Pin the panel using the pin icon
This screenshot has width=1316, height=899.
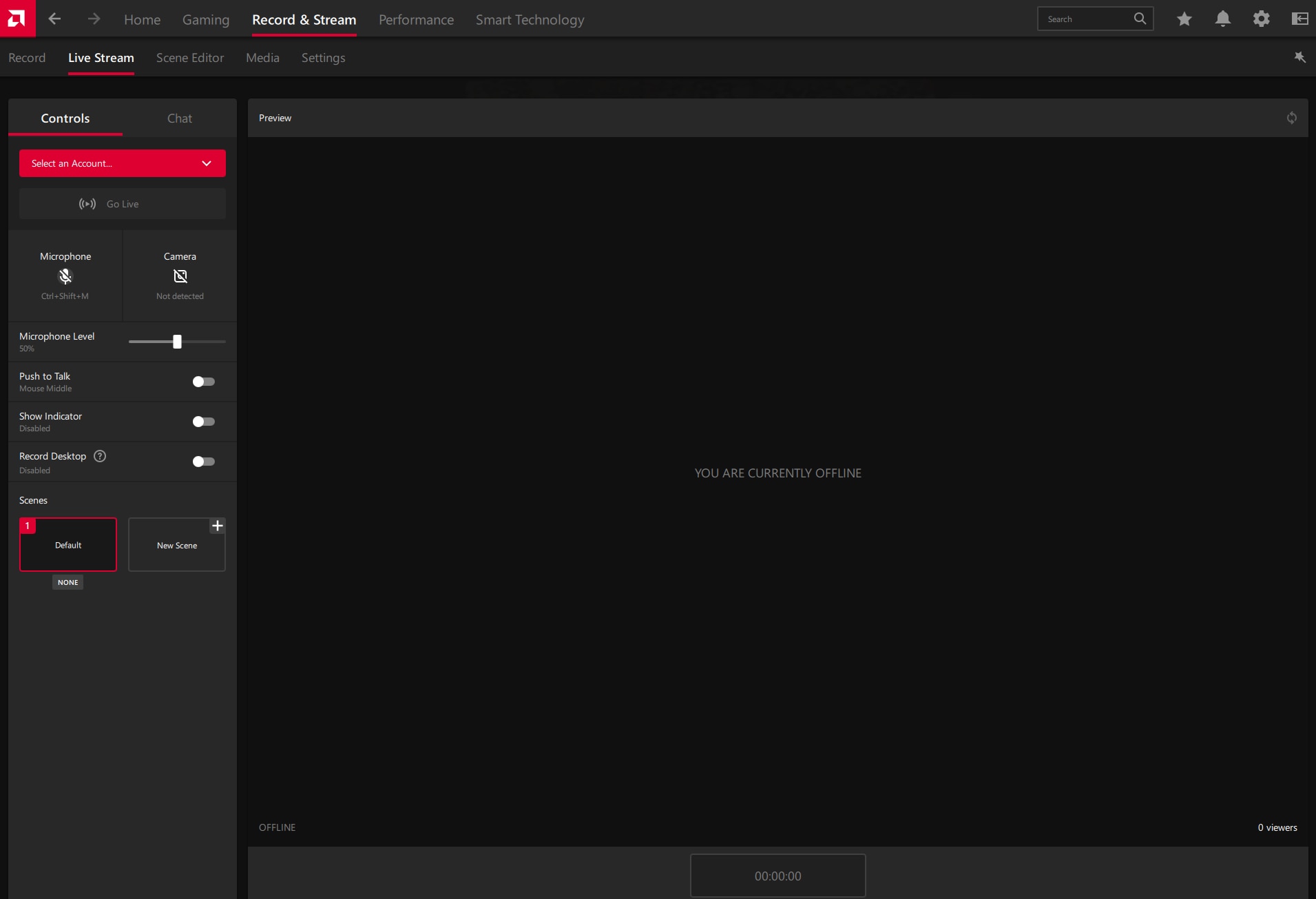[x=1300, y=58]
